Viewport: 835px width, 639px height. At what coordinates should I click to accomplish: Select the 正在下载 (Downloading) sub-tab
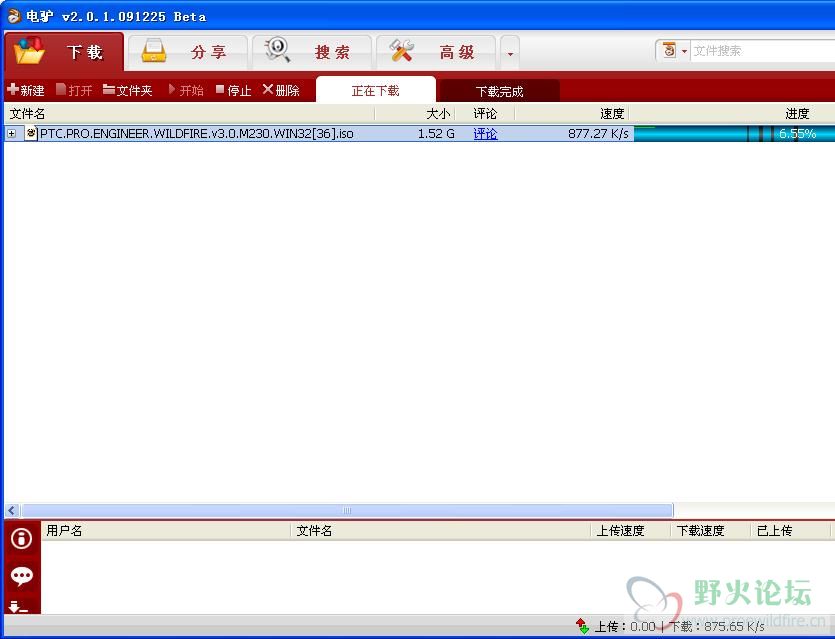coord(375,91)
